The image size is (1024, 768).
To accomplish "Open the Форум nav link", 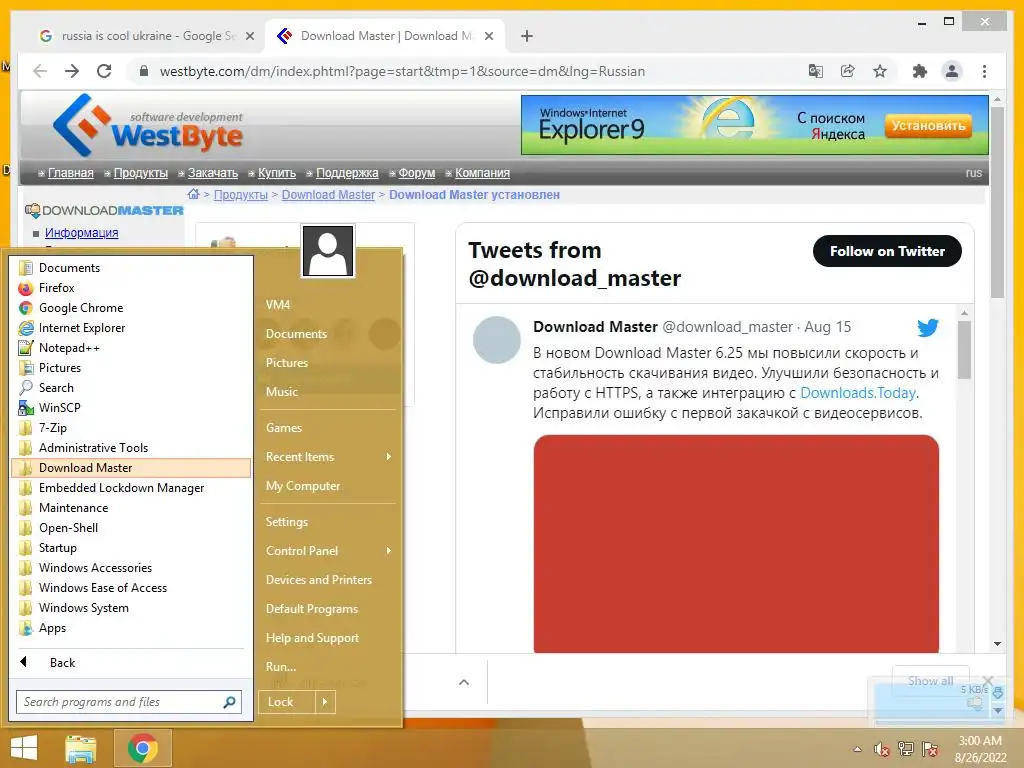I will point(417,173).
